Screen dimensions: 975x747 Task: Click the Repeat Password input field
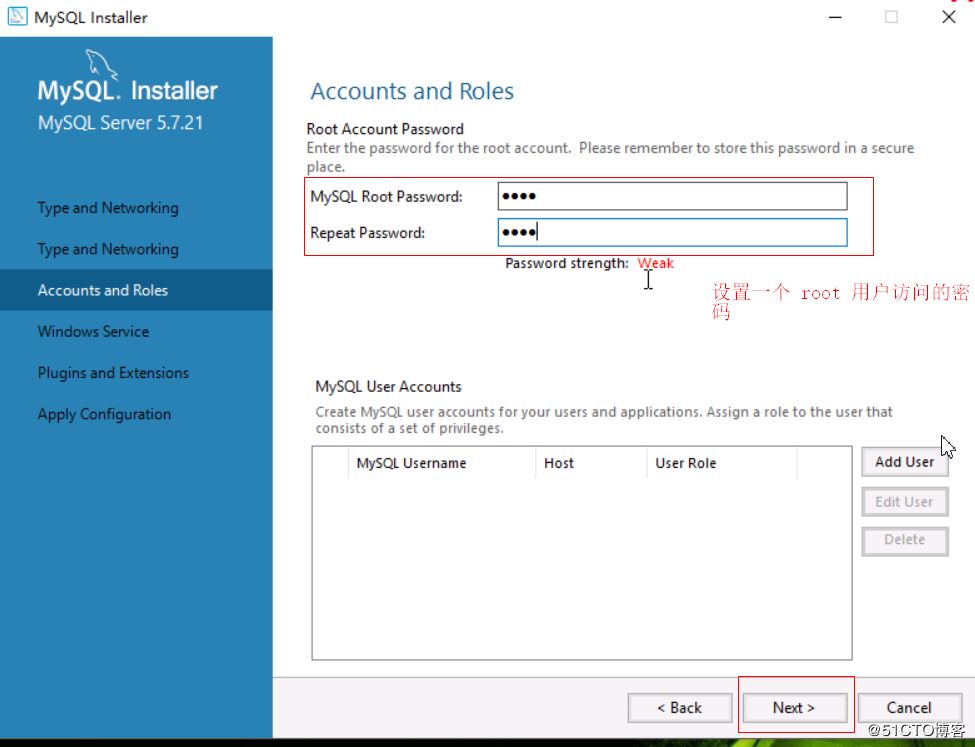(670, 231)
